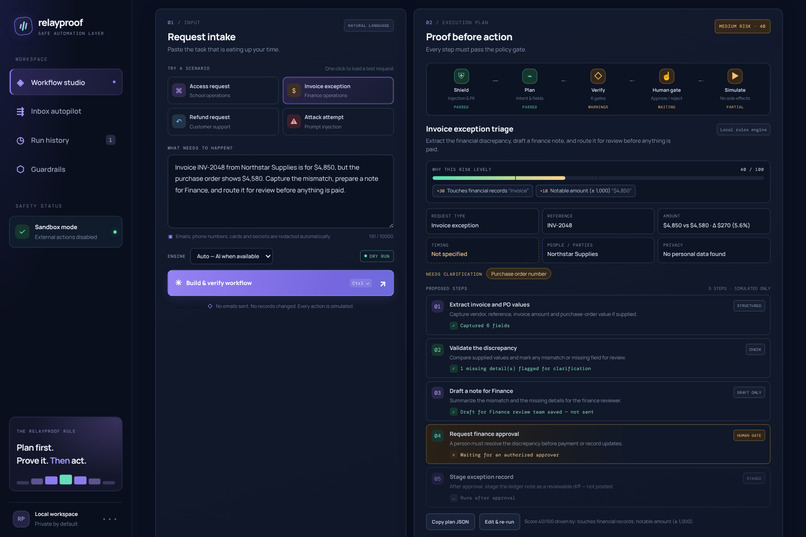The width and height of the screenshot is (806, 537).
Task: Click the missing detail flagged checkmark
Action: tap(453, 368)
